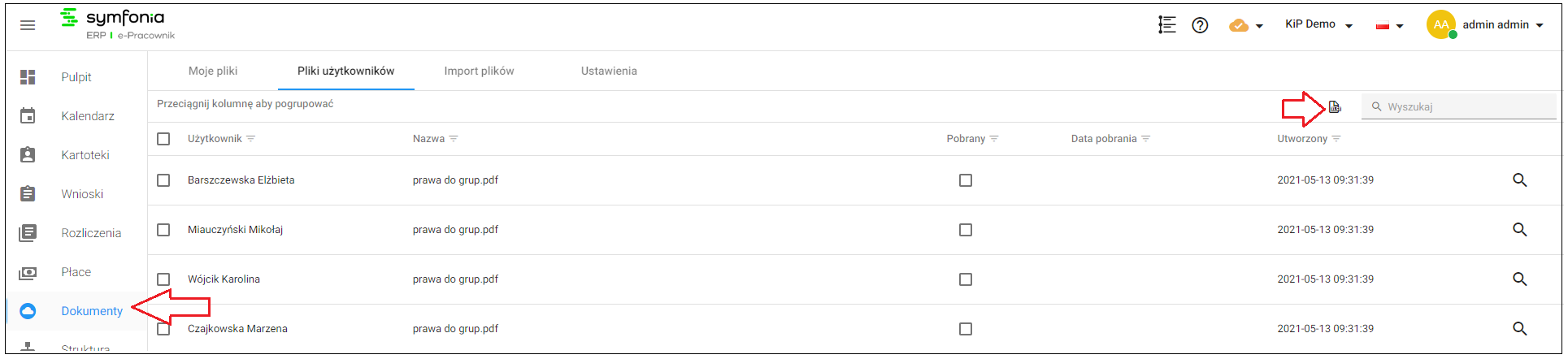This screenshot has height=359, width=1568.
Task: Tick the select-all checkbox in table header
Action: click(x=163, y=139)
